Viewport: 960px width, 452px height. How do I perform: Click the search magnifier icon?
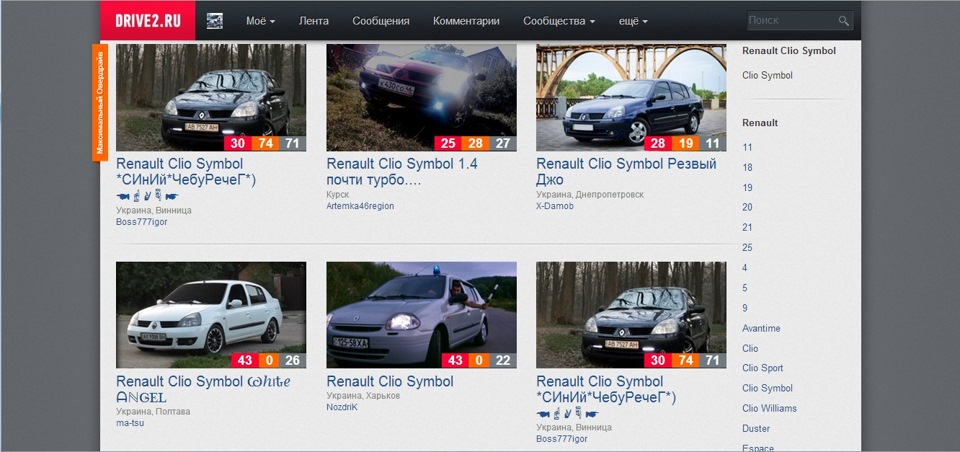[844, 21]
